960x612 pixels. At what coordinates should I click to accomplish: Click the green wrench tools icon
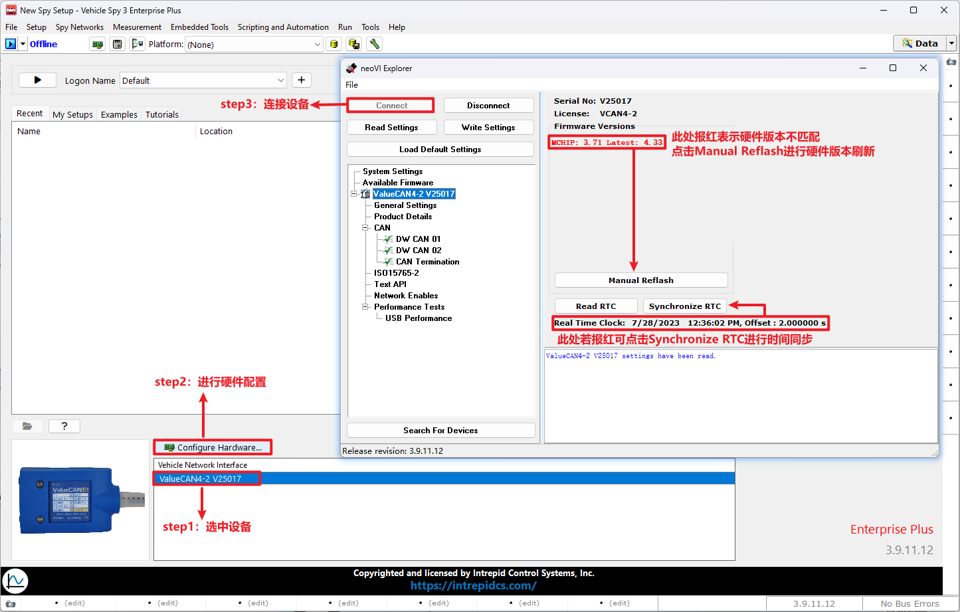374,44
